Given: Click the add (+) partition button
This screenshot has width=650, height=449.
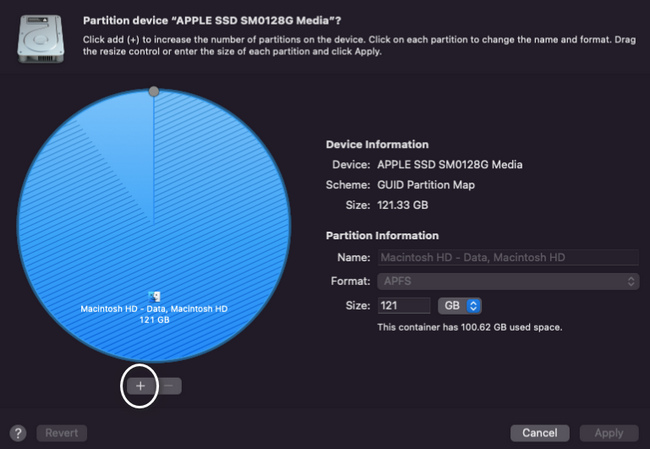Looking at the screenshot, I should [141, 386].
